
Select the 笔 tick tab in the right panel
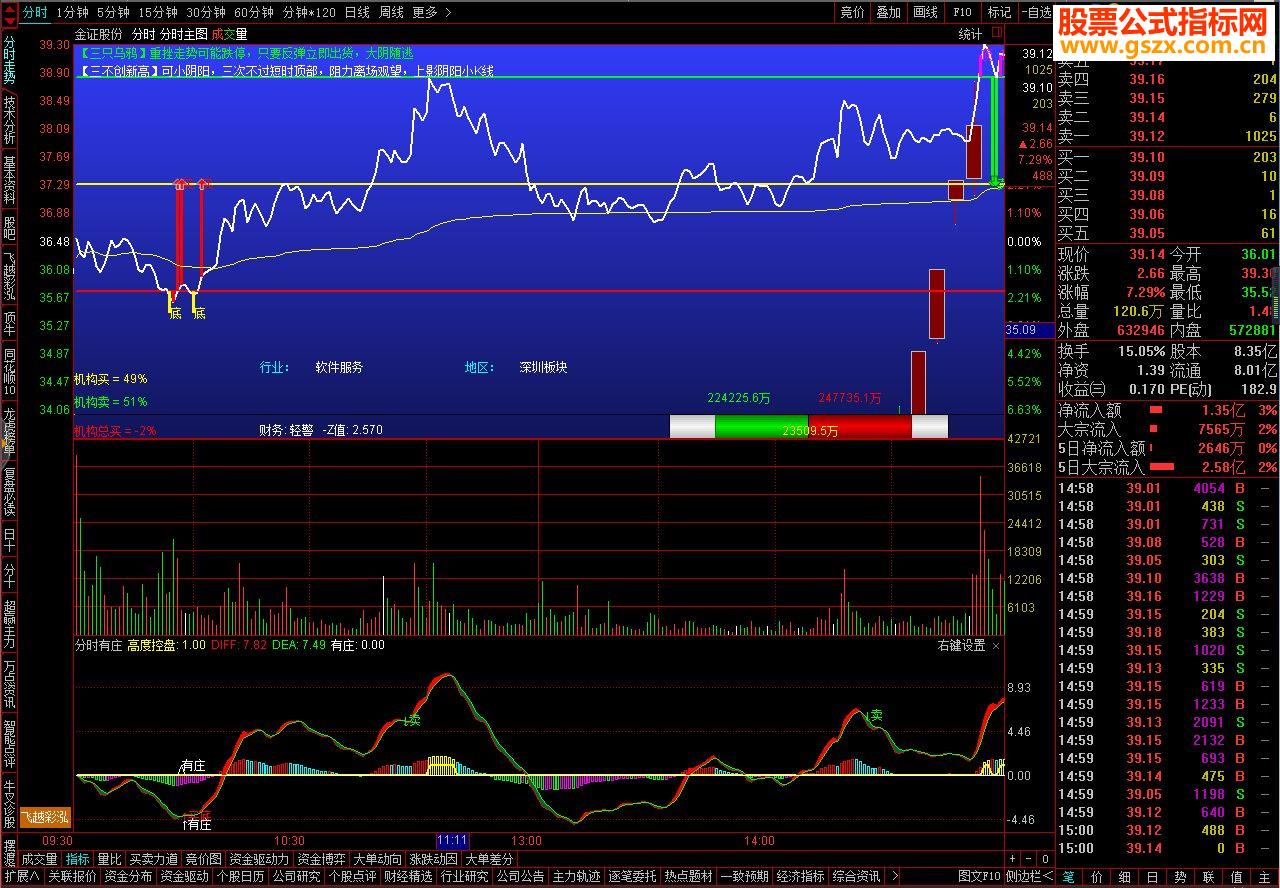tap(1069, 877)
